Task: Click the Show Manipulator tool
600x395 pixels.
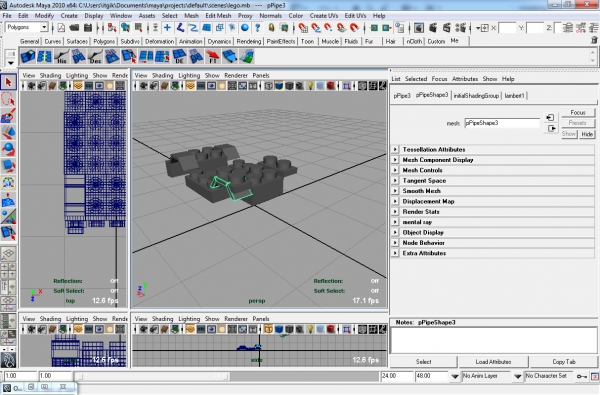Action: [x=8, y=216]
